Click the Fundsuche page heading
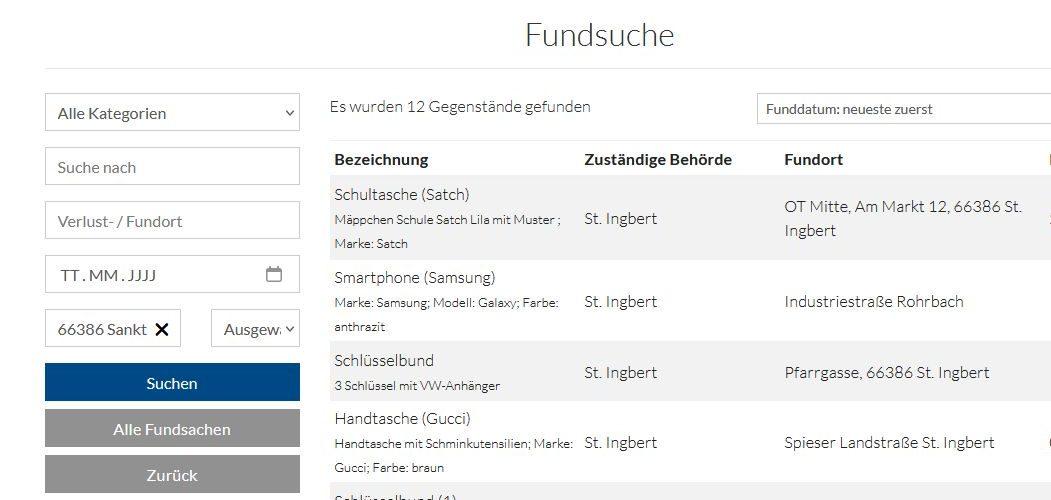Image resolution: width=1051 pixels, height=500 pixels. [x=599, y=35]
